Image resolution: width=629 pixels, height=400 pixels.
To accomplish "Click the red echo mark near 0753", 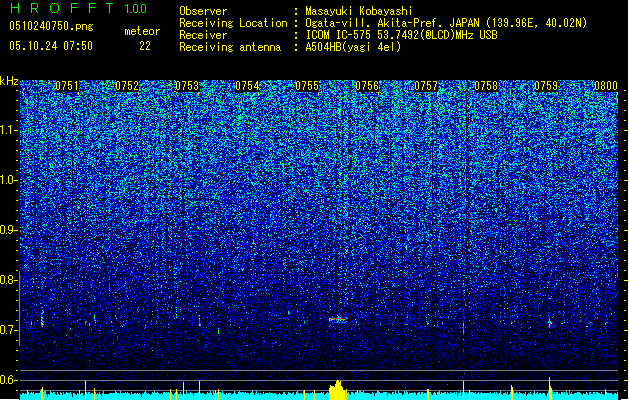I will tap(199, 321).
